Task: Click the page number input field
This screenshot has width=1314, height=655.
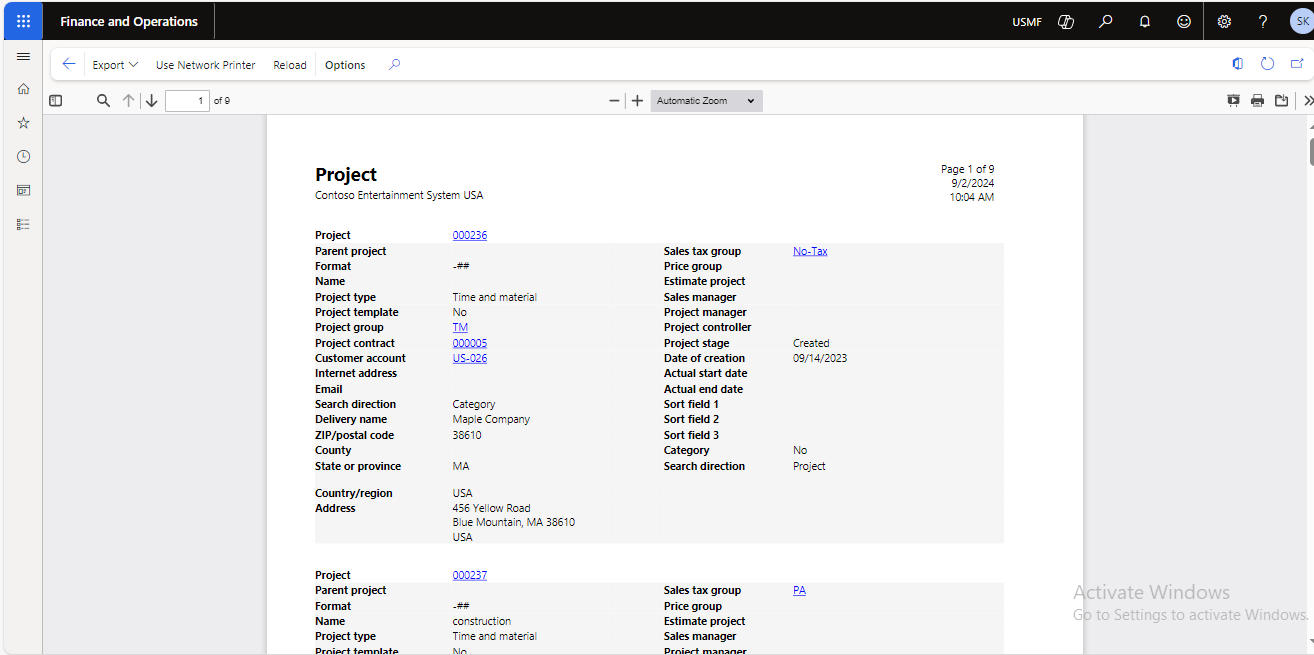Action: pos(187,101)
